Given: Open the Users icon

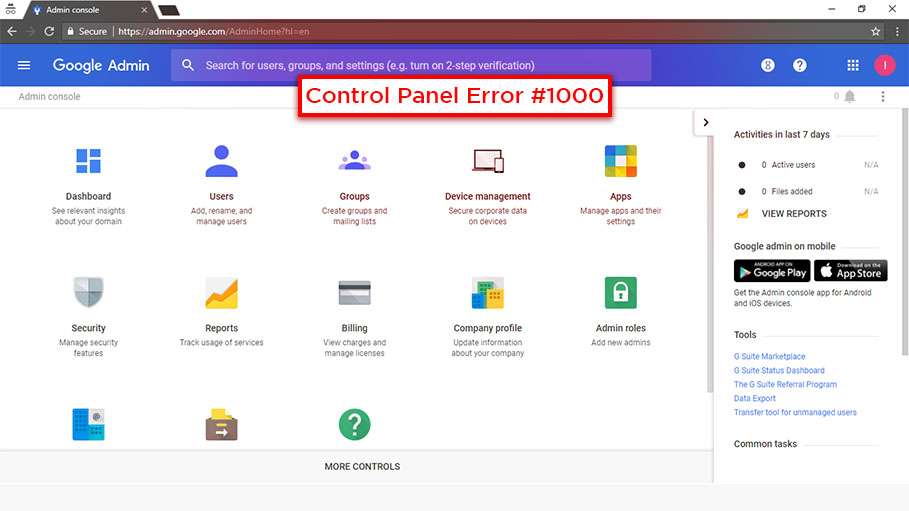Looking at the screenshot, I should pos(221,161).
